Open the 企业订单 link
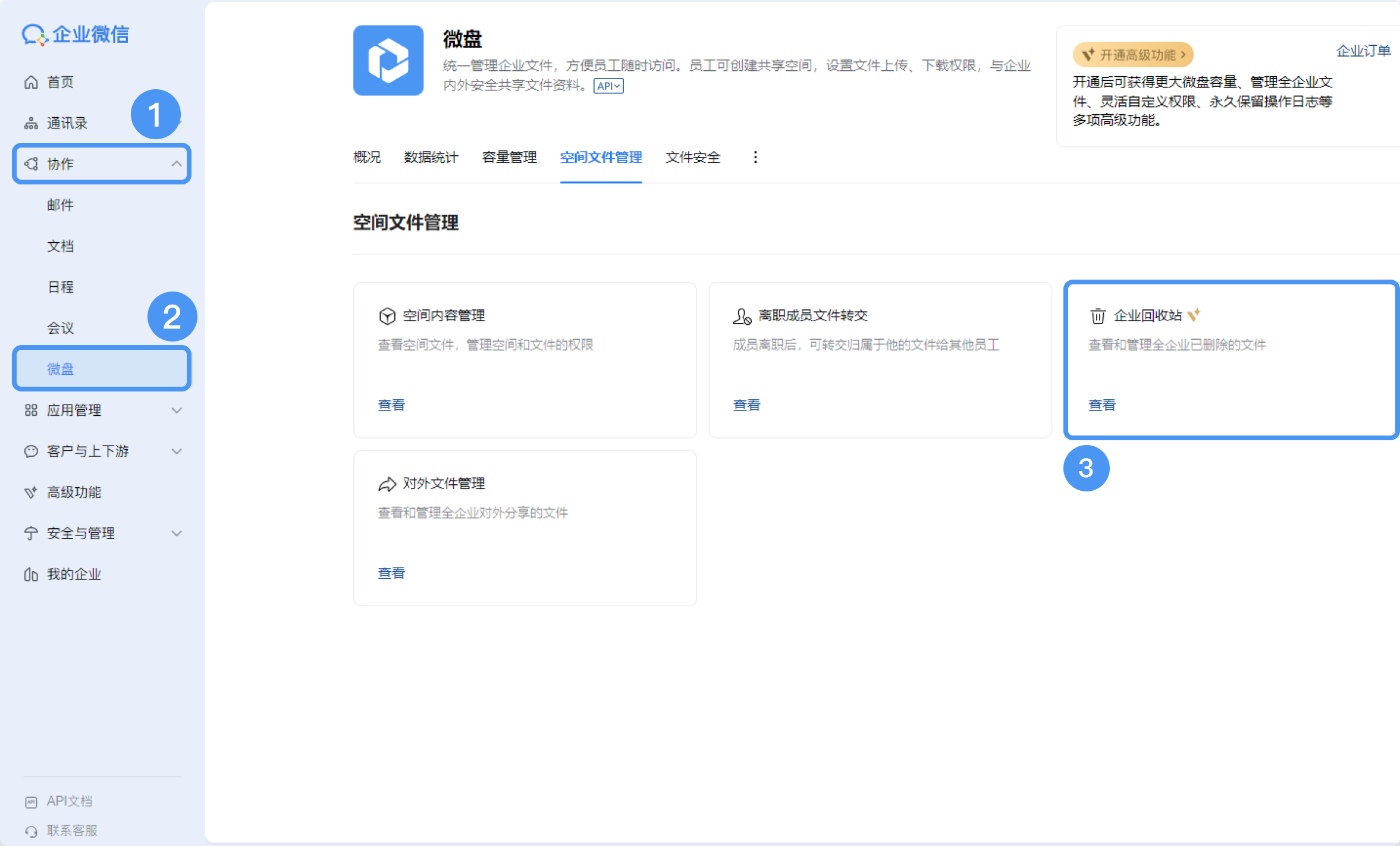The image size is (1400, 846). click(x=1364, y=51)
